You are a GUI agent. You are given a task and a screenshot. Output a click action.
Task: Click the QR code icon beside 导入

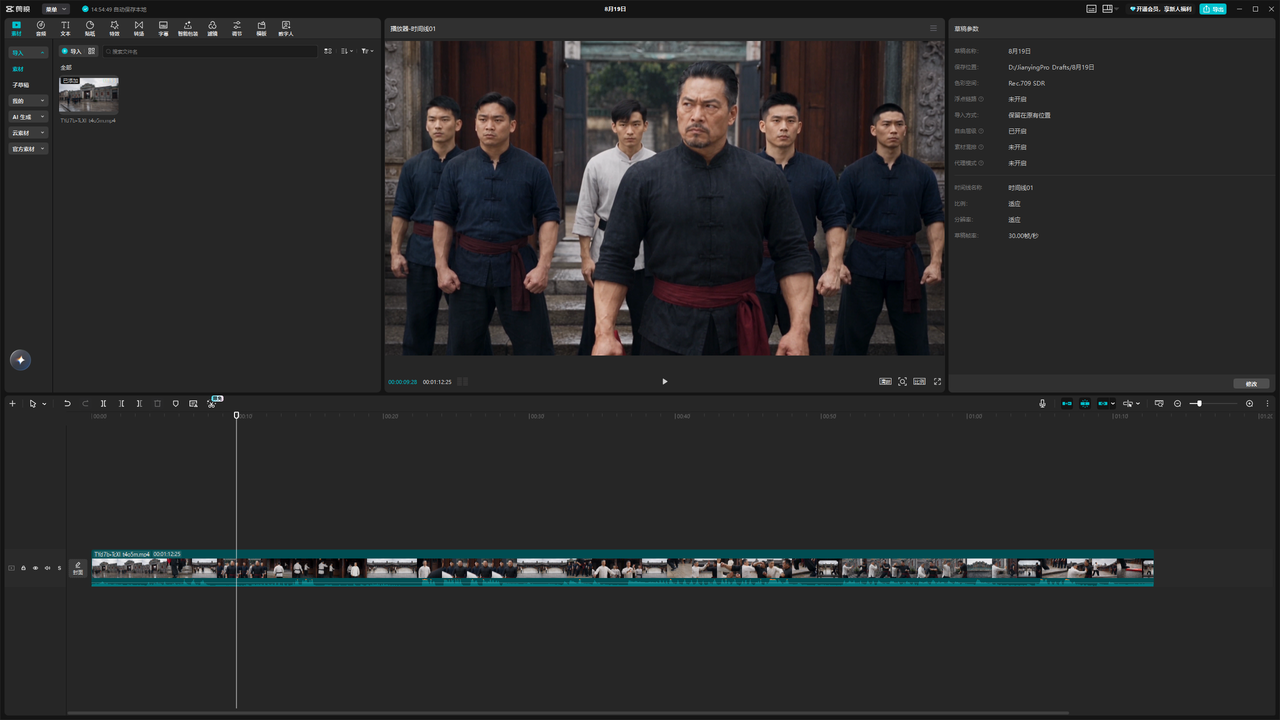click(92, 51)
